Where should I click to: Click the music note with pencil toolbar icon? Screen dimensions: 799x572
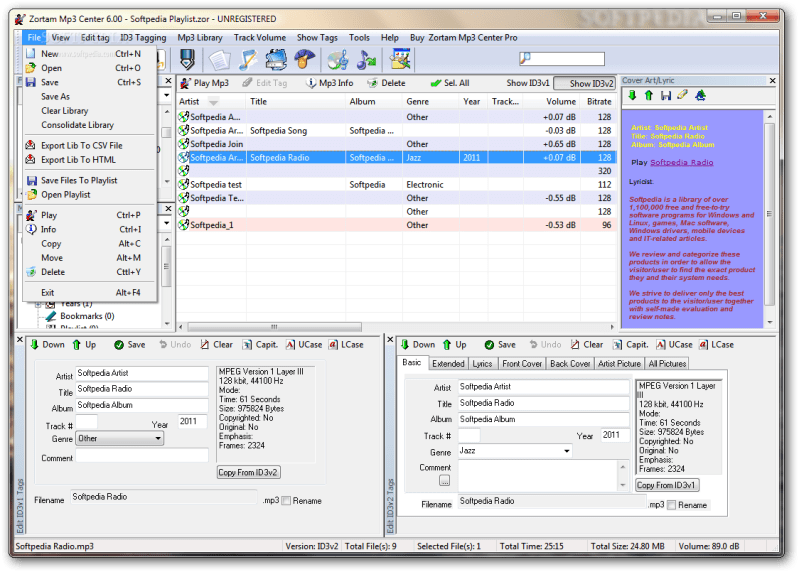pyautogui.click(x=248, y=60)
